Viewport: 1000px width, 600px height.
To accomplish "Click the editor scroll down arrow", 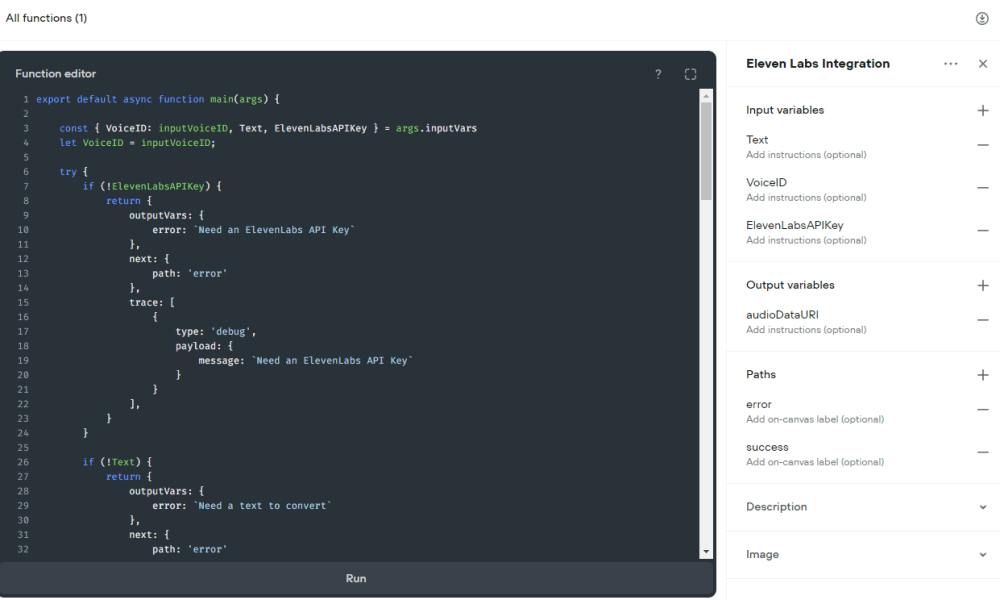I will (x=706, y=552).
